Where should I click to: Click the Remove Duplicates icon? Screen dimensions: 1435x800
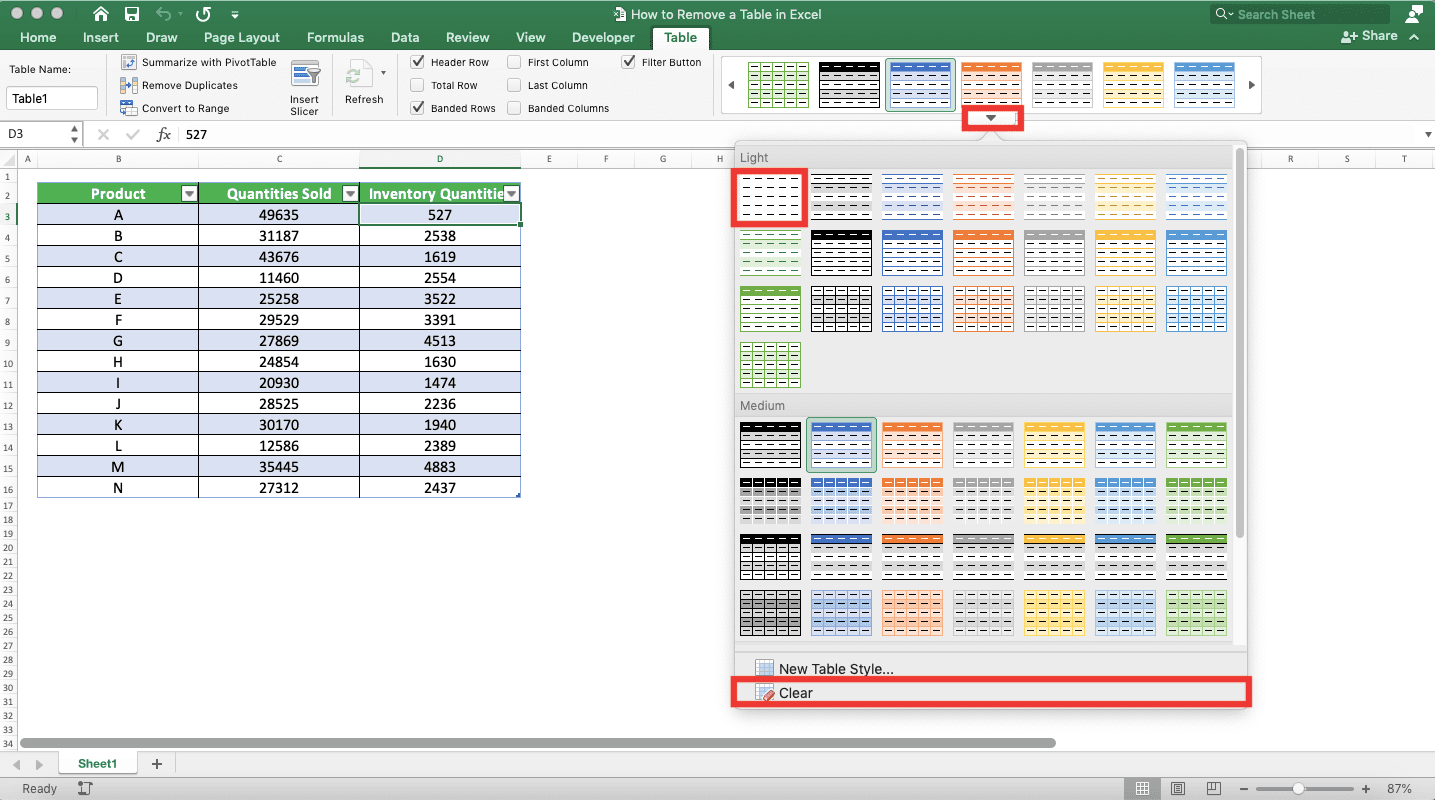click(x=129, y=86)
